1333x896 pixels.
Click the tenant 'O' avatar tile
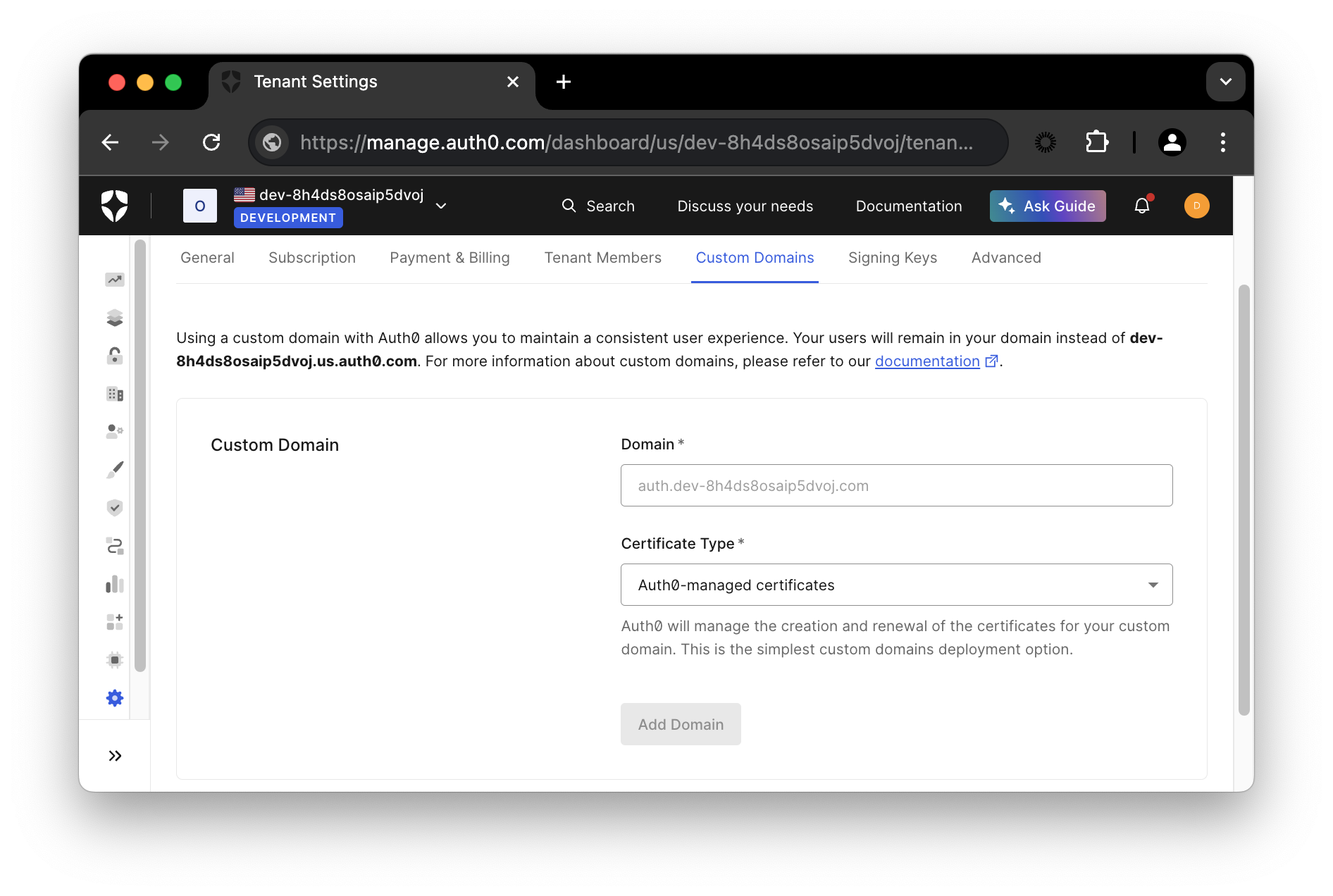click(200, 206)
